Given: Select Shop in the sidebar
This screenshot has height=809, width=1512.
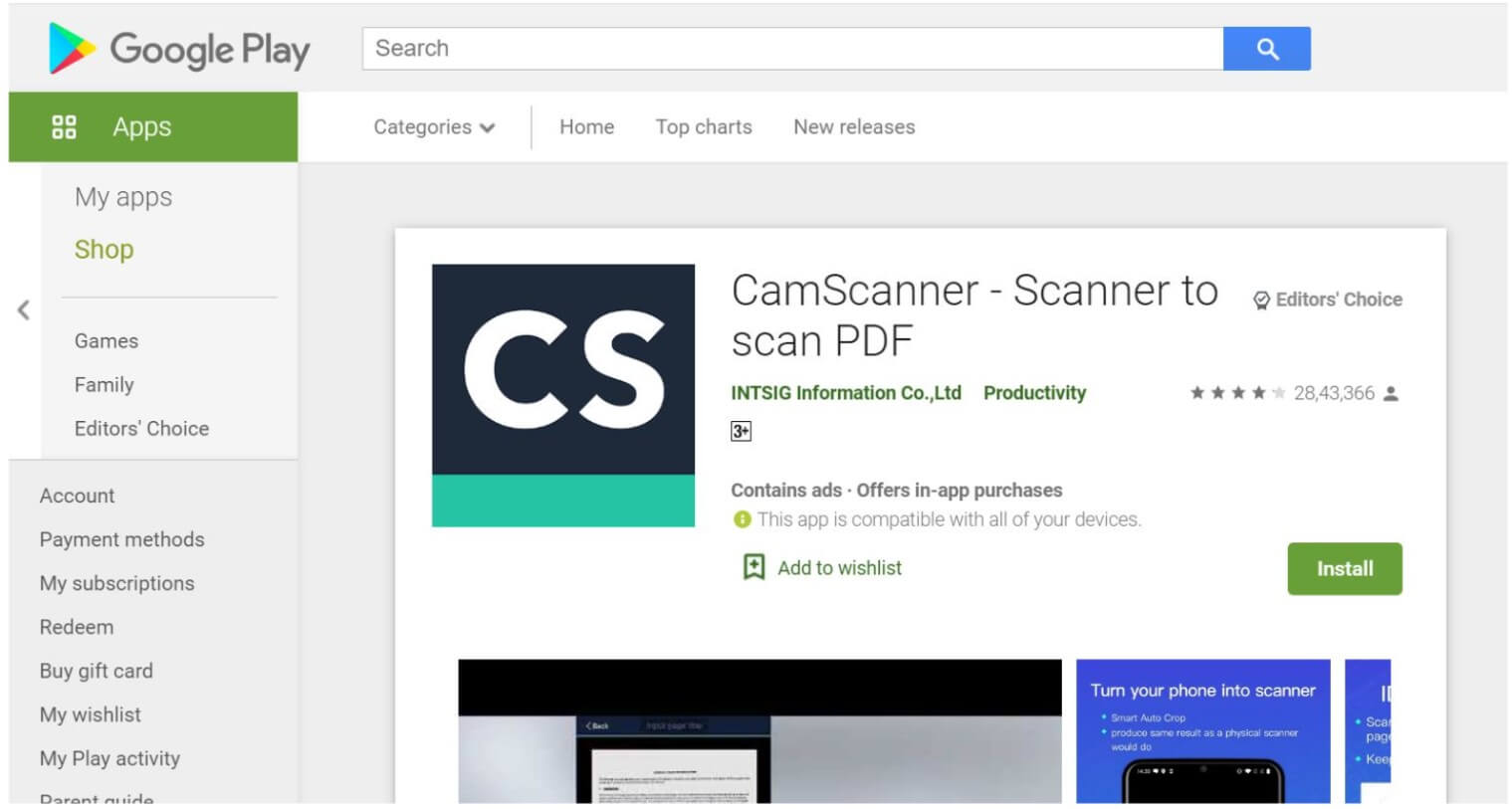Looking at the screenshot, I should 104,249.
